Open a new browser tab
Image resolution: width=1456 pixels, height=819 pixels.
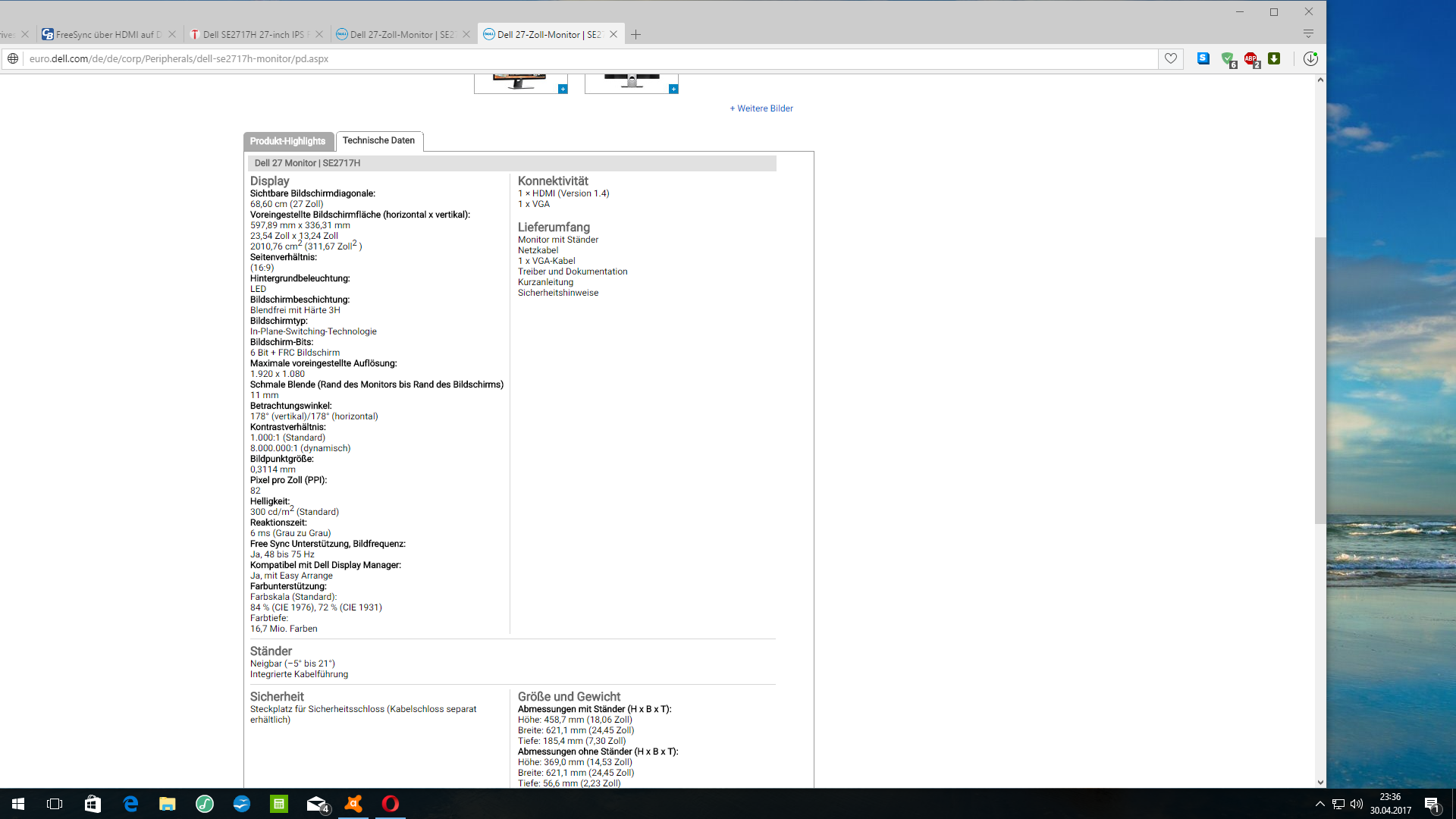tap(635, 34)
